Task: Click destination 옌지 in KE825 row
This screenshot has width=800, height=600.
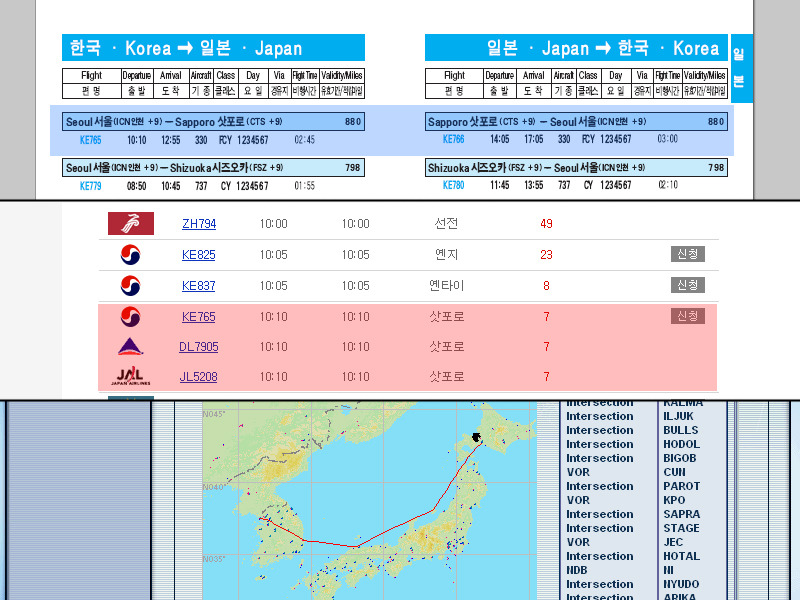Action: 446,254
